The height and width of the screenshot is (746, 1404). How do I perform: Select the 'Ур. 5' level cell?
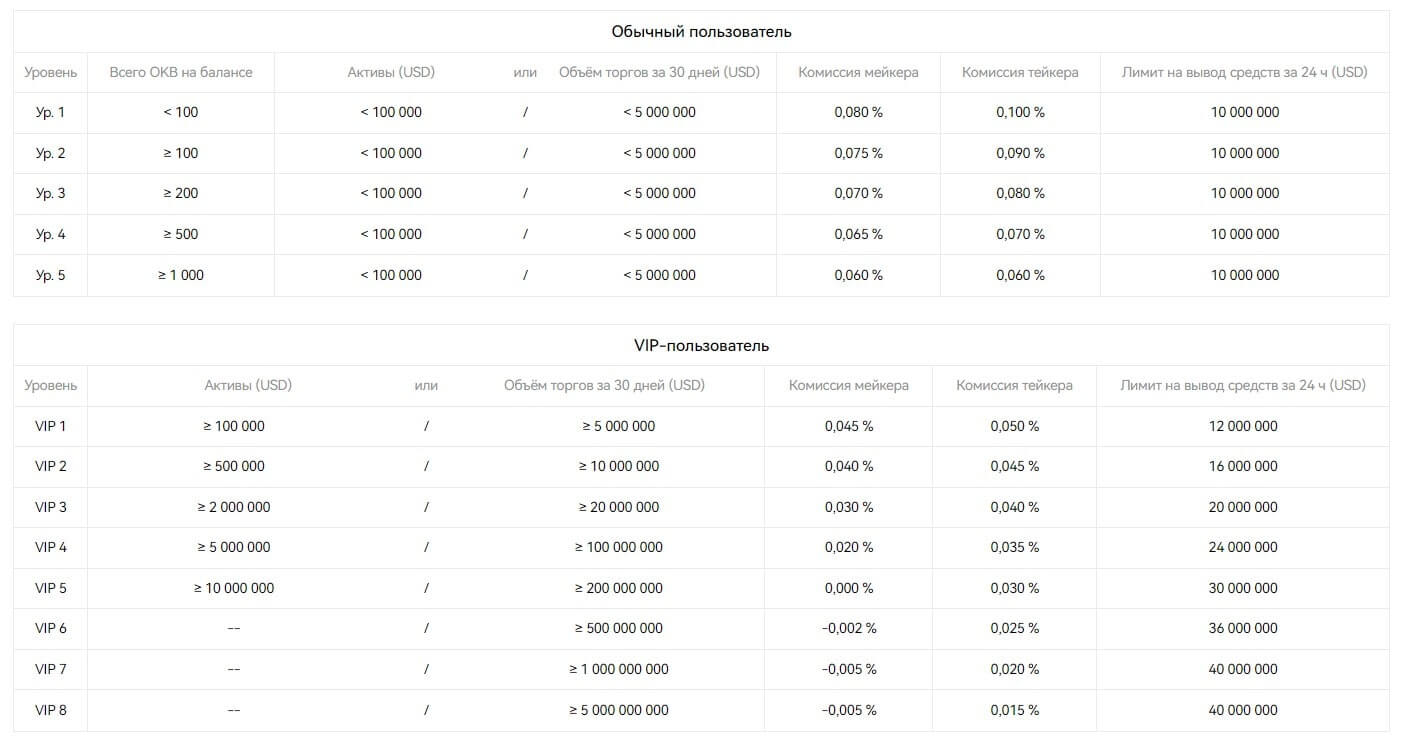coord(50,275)
